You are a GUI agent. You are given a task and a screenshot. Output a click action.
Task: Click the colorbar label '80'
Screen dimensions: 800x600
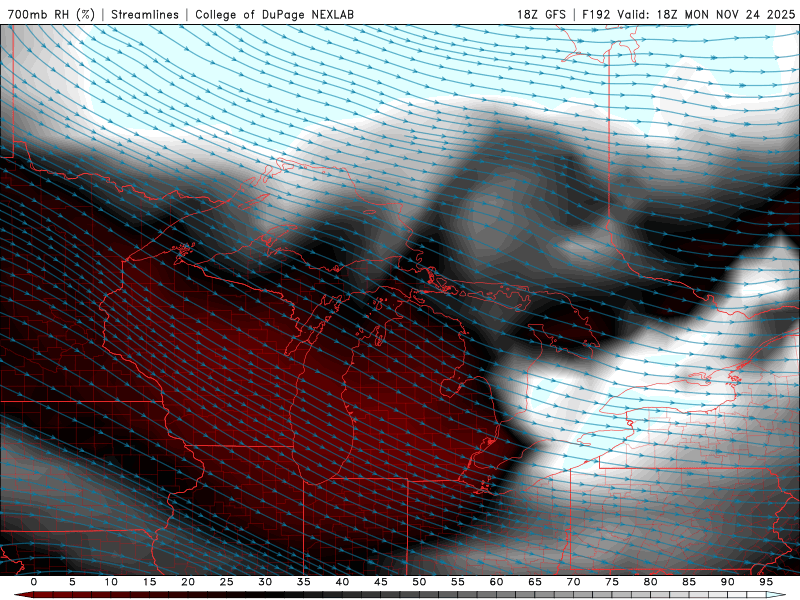pos(650,582)
